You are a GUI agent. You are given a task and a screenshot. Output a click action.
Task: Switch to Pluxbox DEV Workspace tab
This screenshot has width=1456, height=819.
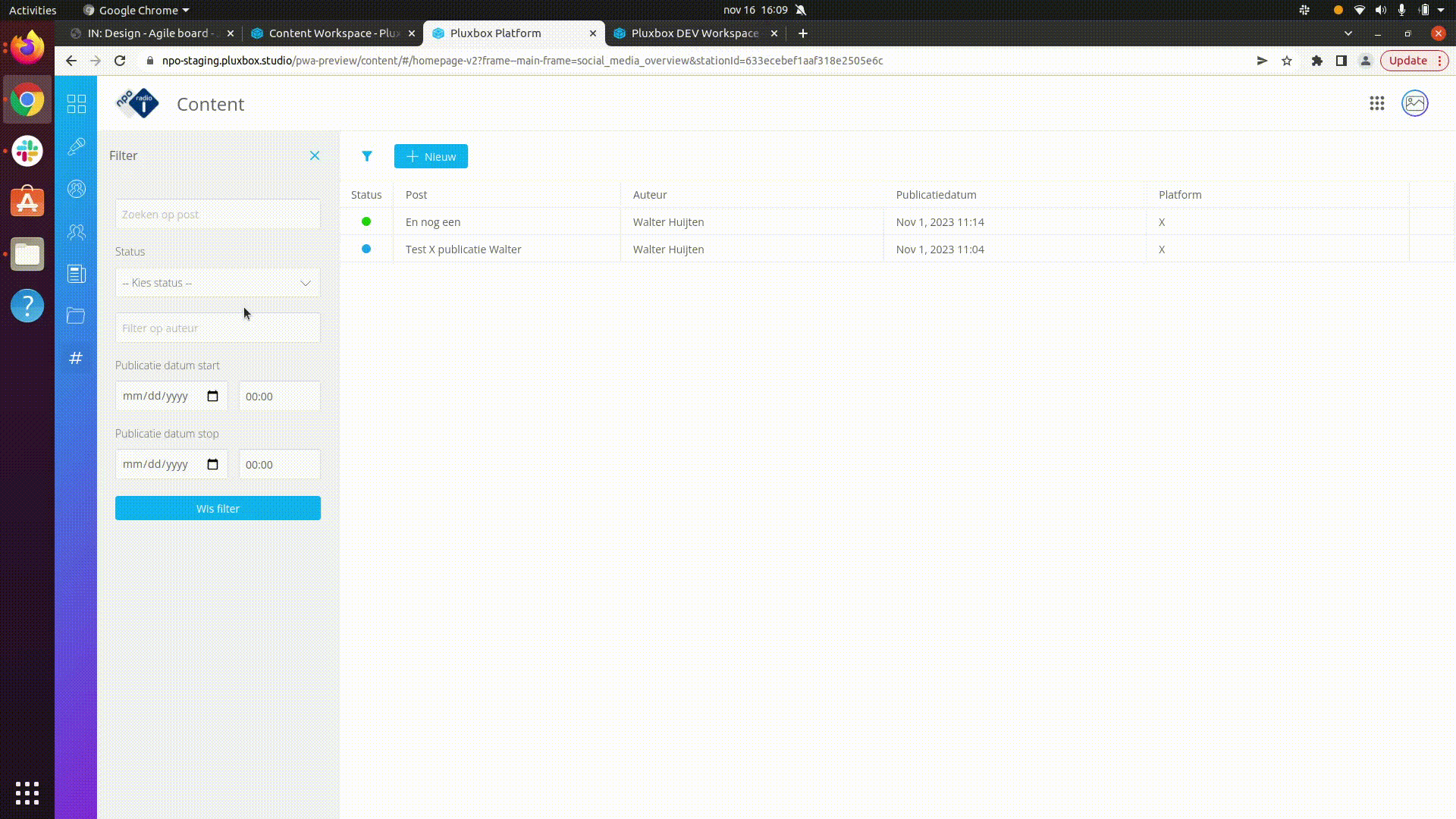[694, 33]
